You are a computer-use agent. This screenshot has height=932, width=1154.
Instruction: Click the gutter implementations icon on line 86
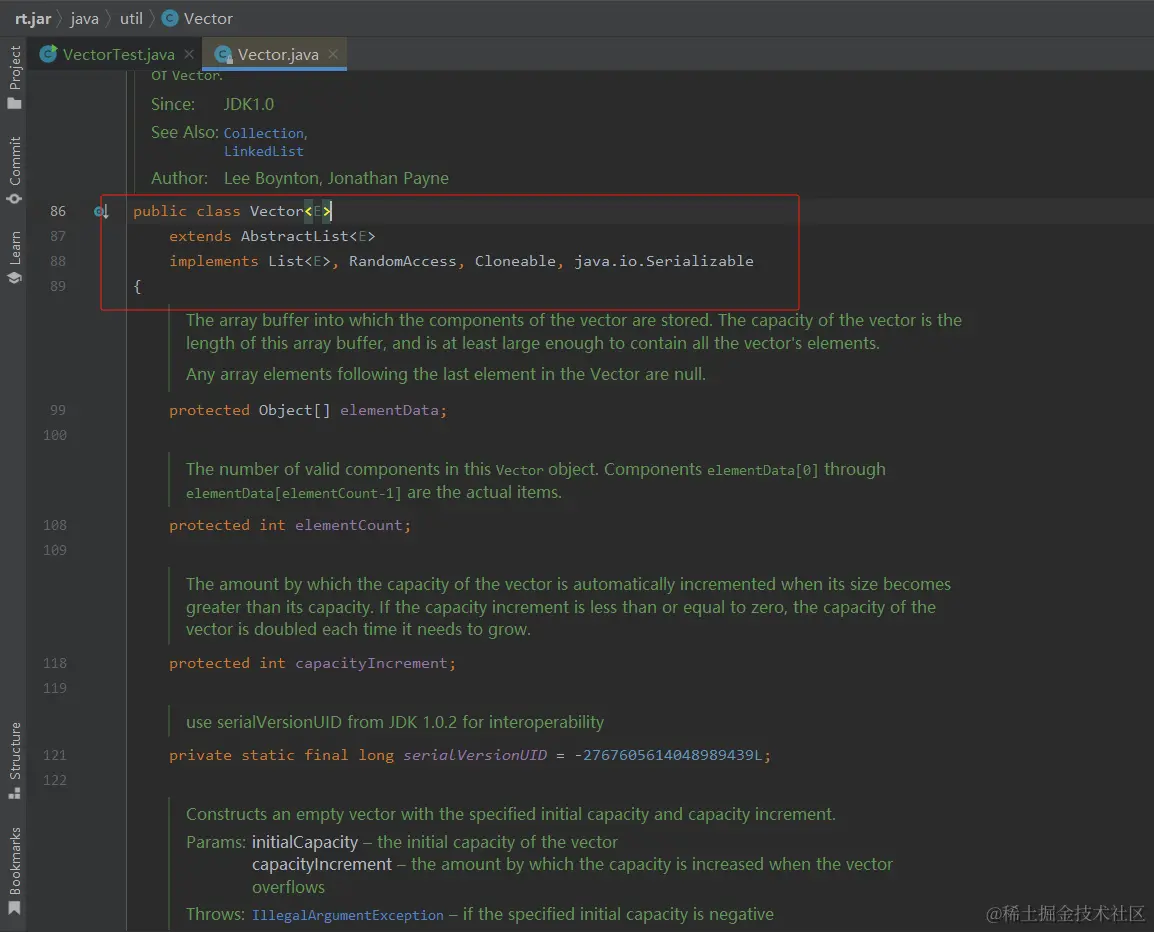point(102,212)
